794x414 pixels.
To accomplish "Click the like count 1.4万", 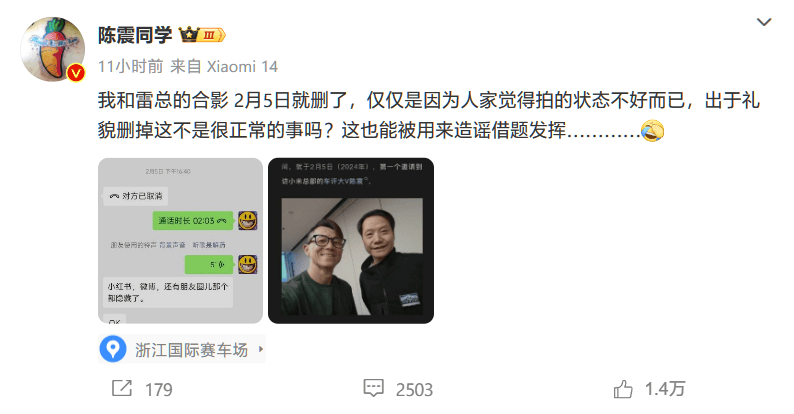I will [x=665, y=389].
